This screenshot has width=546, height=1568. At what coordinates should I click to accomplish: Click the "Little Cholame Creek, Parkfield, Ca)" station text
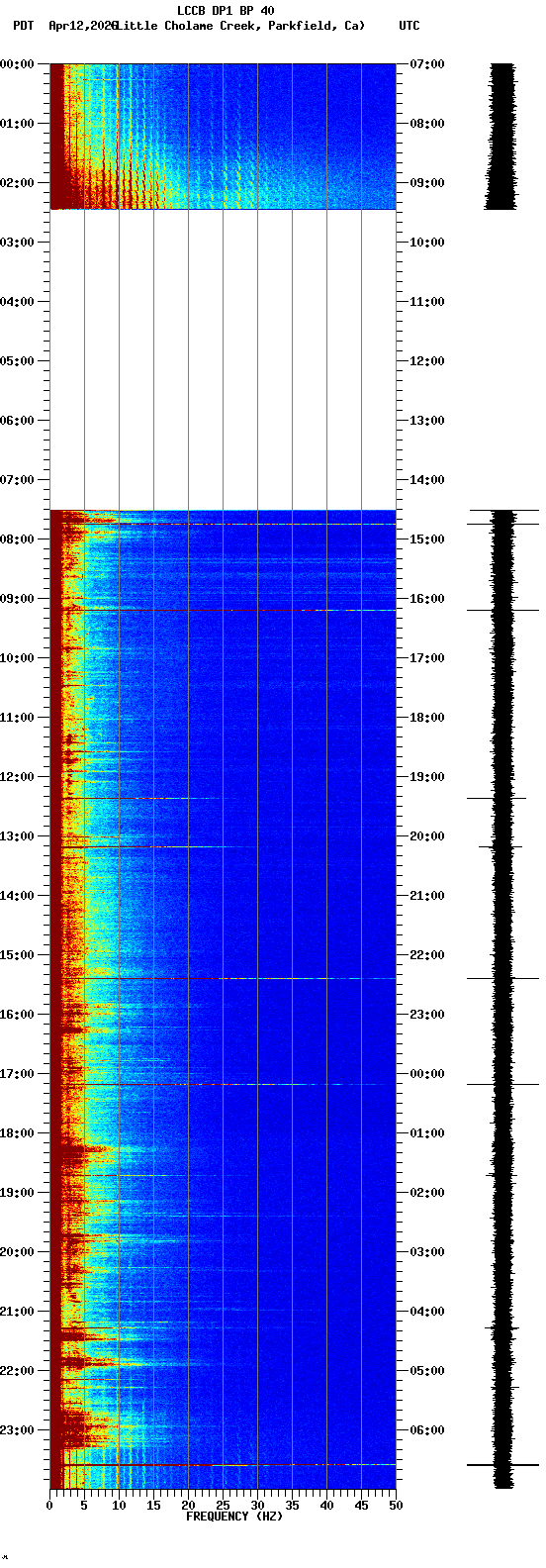pos(240,26)
